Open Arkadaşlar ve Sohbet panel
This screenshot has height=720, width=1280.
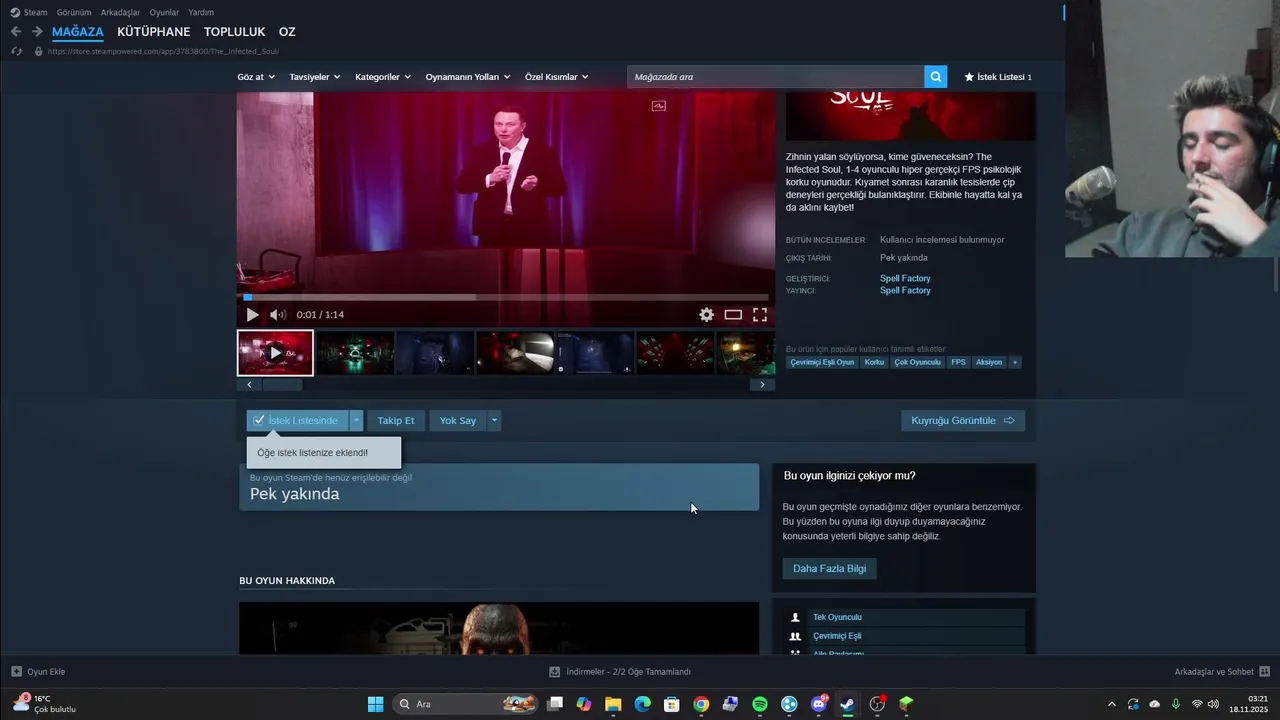[1222, 672]
